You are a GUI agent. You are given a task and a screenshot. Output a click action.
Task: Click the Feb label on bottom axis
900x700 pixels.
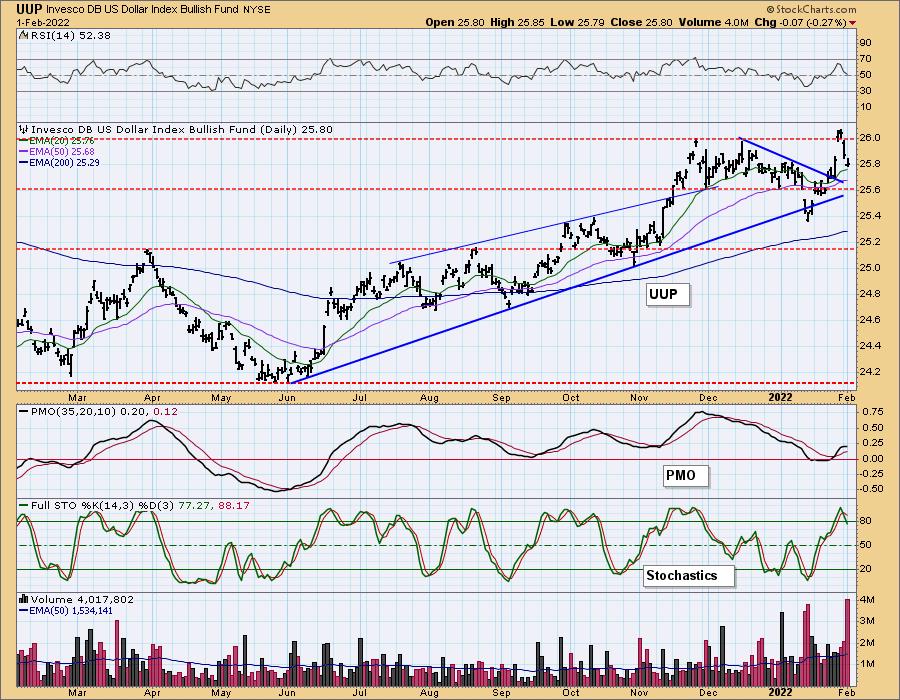click(847, 693)
